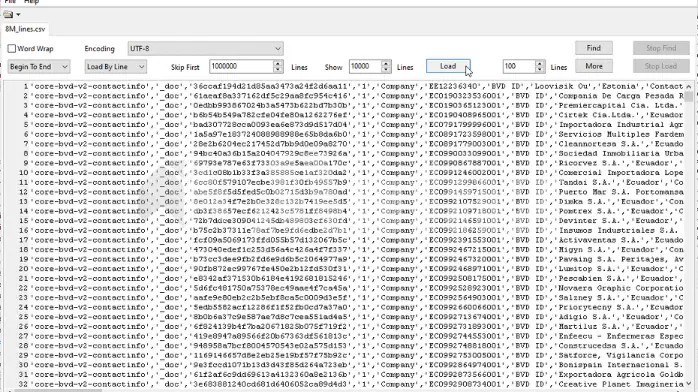698x392 pixels.
Task: Open the Encoding UTF-8 dropdown
Action: [x=206, y=48]
